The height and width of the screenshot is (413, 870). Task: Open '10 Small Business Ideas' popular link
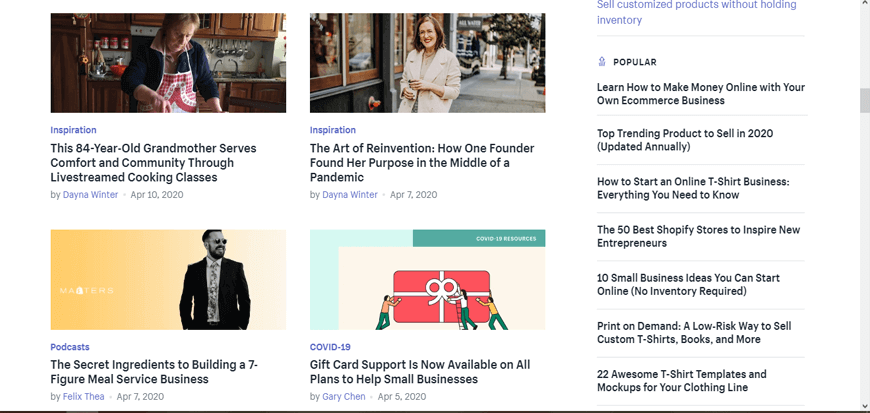[688, 284]
